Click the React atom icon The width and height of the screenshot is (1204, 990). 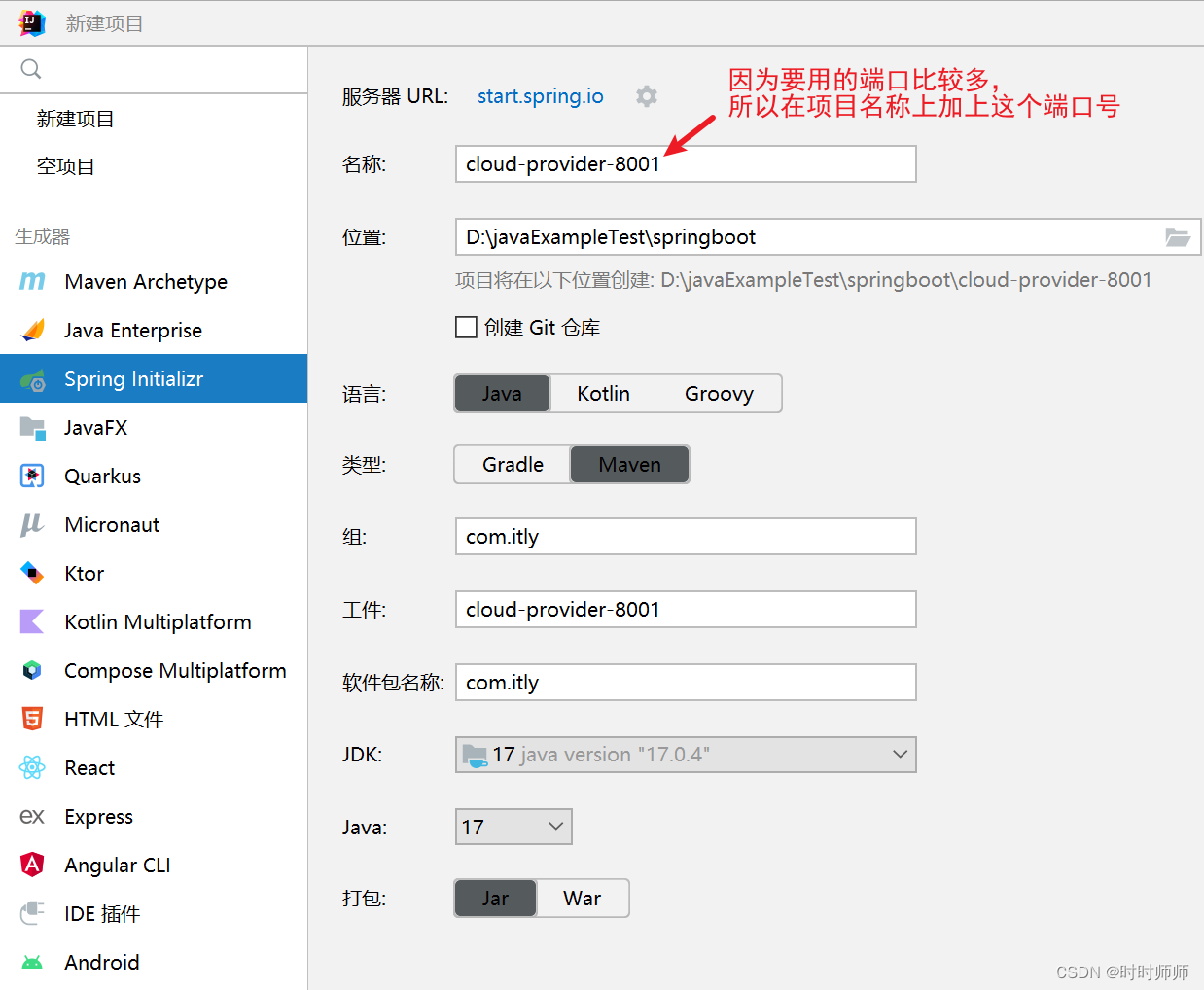coord(32,767)
